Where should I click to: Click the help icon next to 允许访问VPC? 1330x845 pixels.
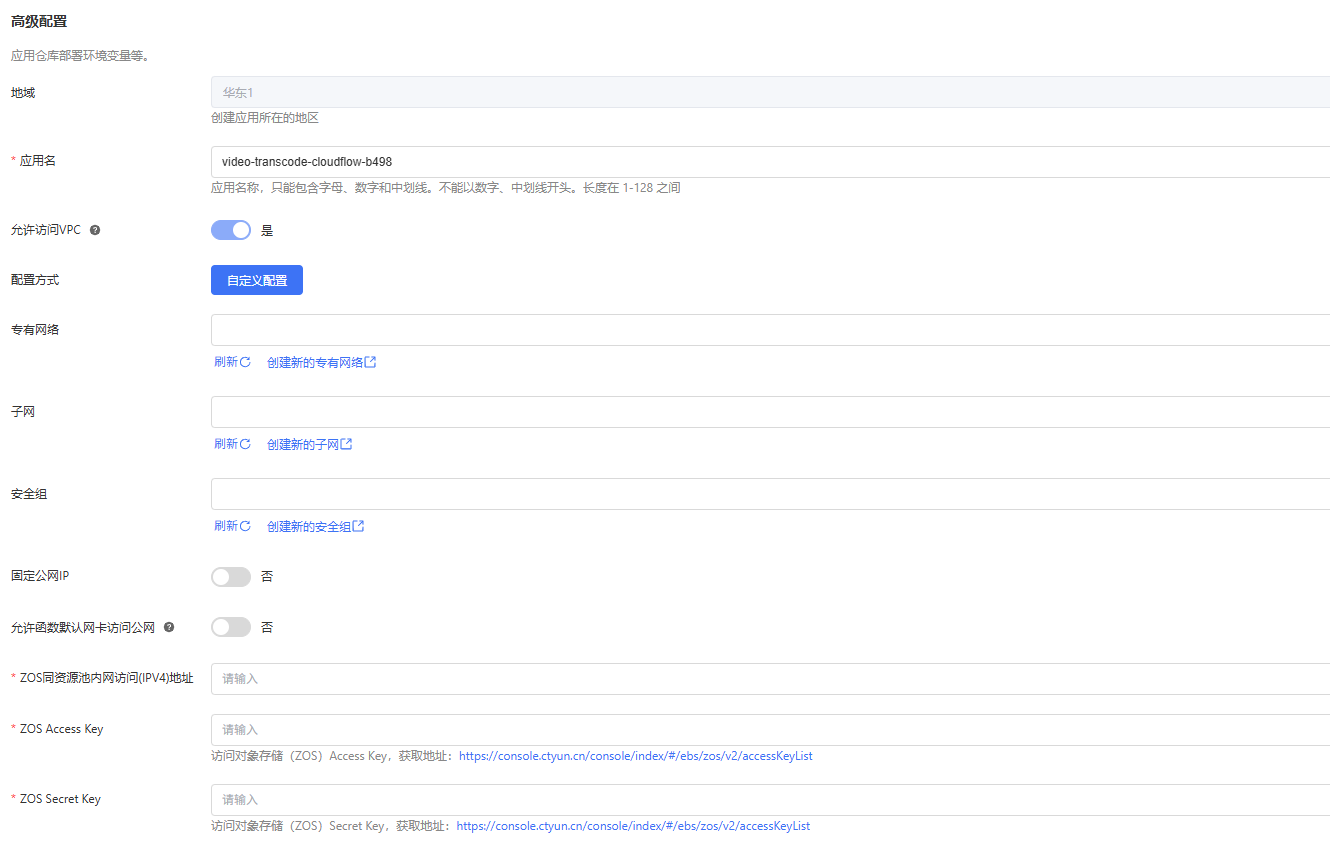[x=95, y=230]
